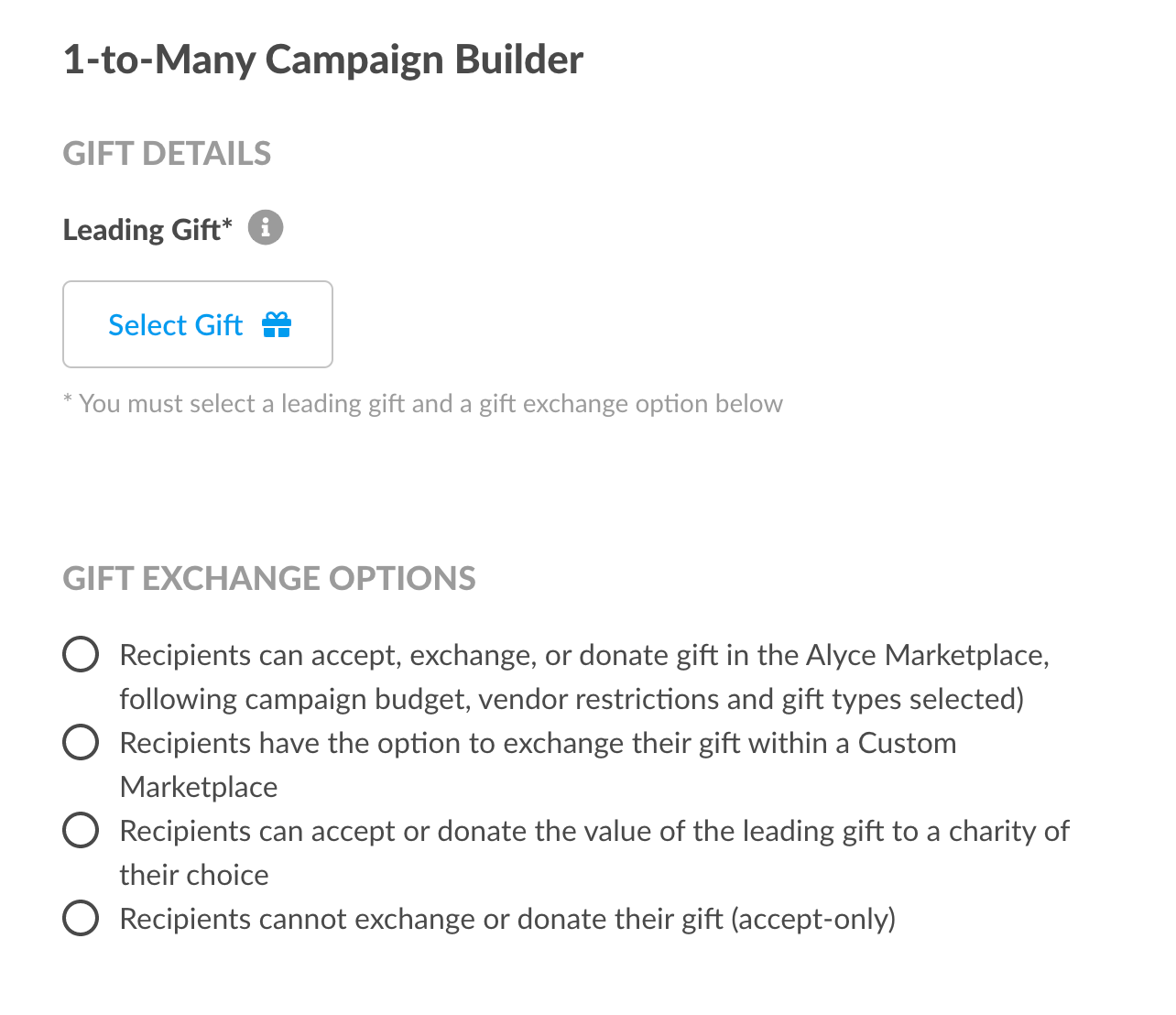Image resolution: width=1176 pixels, height=1015 pixels.
Task: Pick the donate-to-charity radio option
Action: [81, 831]
